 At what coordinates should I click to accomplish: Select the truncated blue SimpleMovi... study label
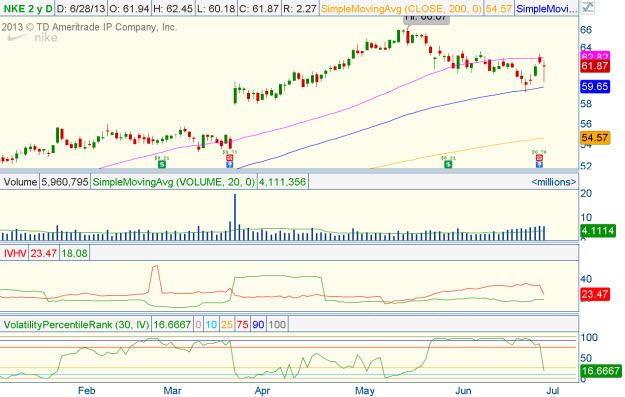[546, 8]
